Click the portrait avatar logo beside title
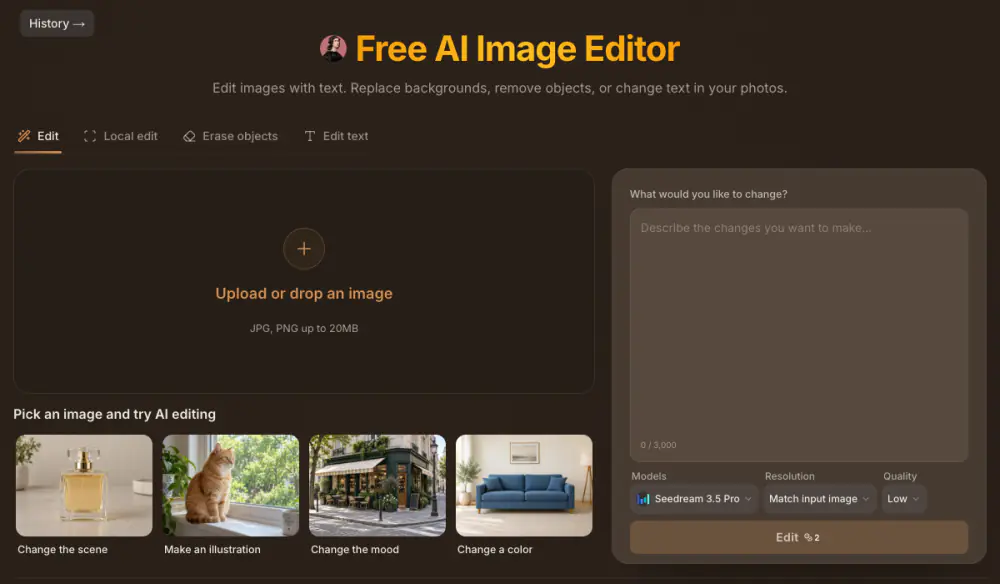This screenshot has height=584, width=1000. point(333,48)
